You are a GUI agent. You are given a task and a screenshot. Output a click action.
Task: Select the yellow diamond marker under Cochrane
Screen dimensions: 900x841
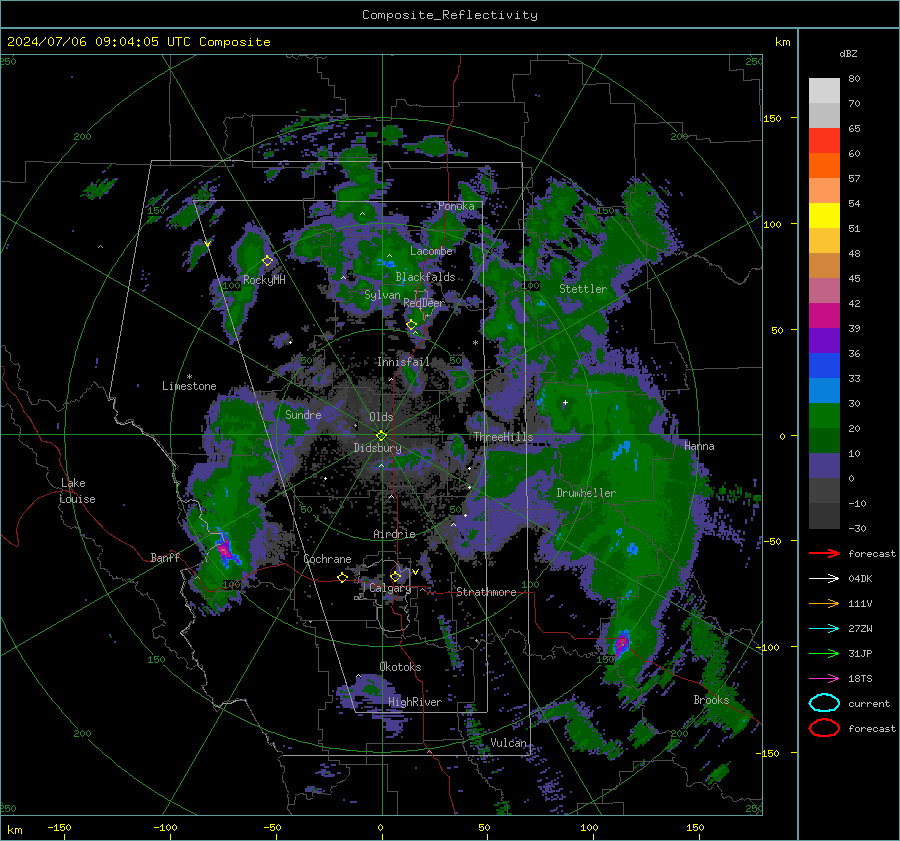(x=342, y=577)
